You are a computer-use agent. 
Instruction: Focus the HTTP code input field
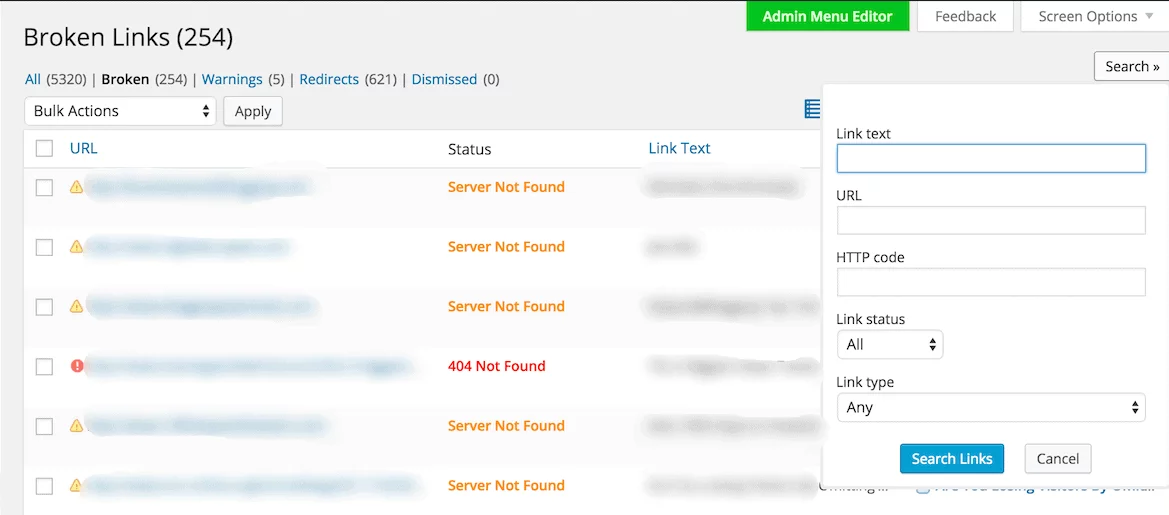tap(991, 282)
